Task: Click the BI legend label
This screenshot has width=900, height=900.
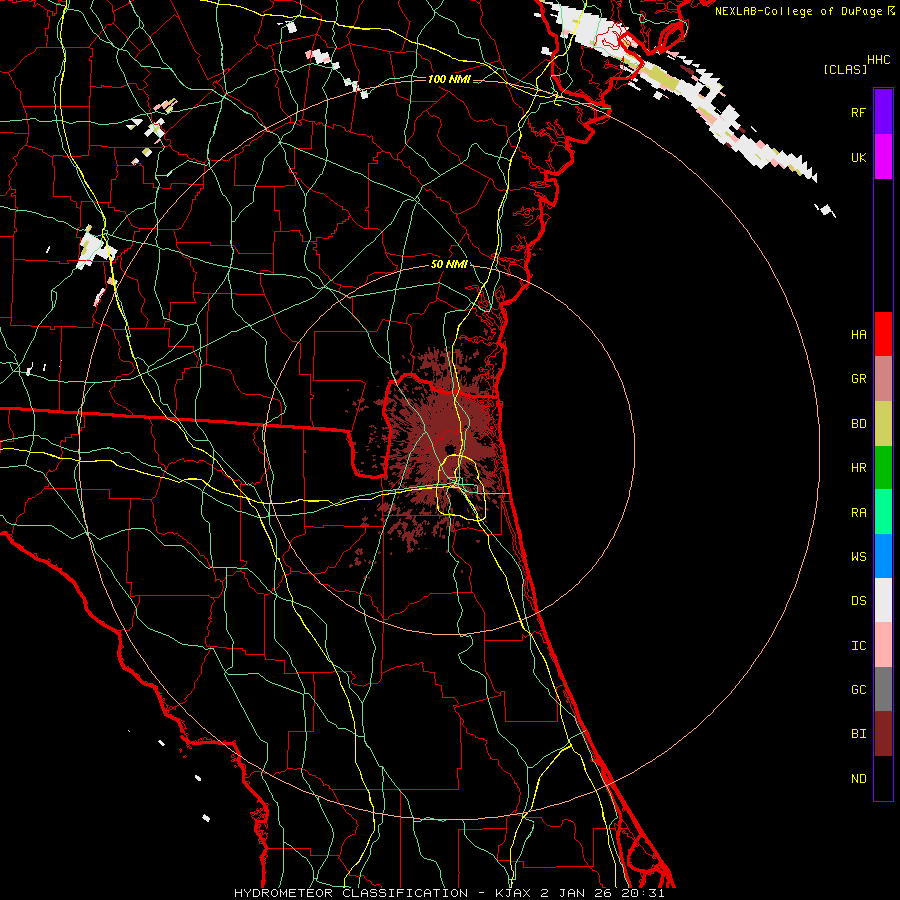Action: [x=858, y=734]
